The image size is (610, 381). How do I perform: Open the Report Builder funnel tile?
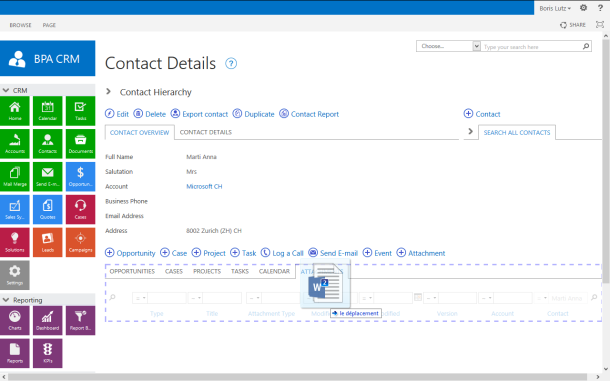[x=81, y=320]
